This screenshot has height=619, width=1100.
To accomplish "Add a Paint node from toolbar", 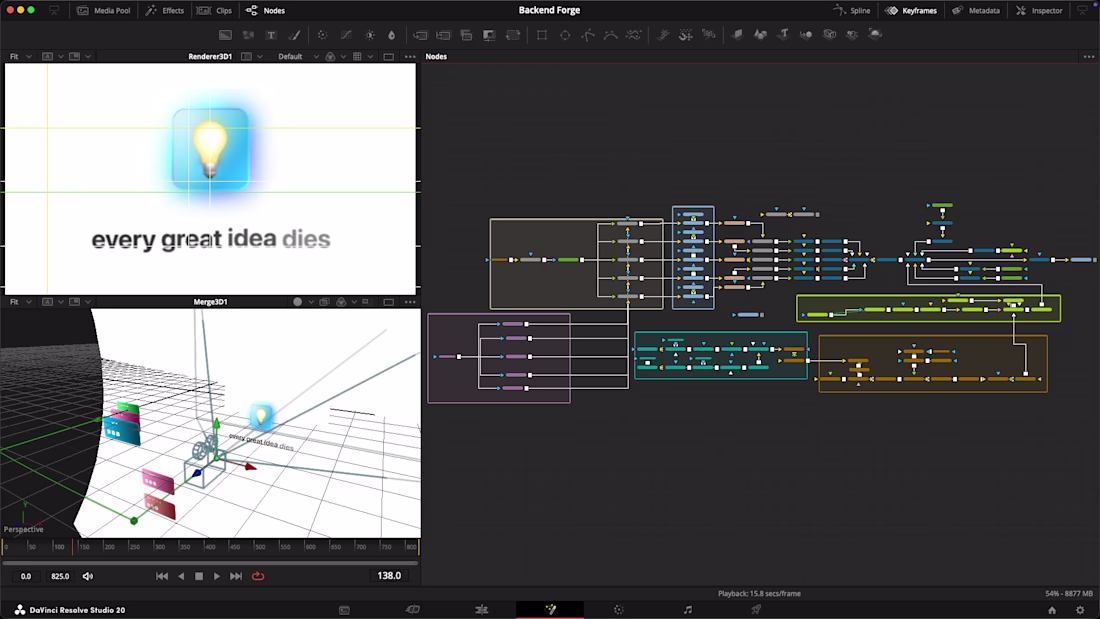I will tap(295, 34).
